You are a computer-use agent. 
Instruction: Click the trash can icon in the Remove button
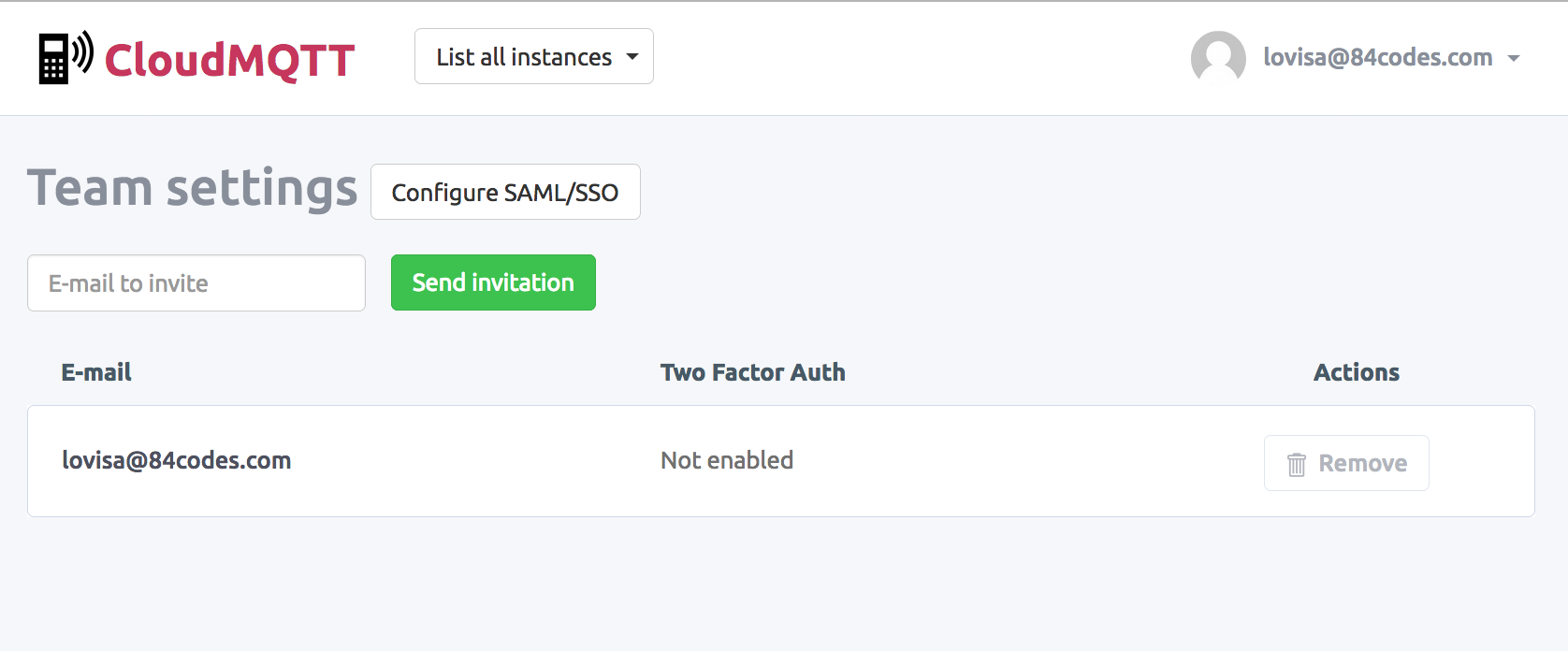click(x=1297, y=464)
